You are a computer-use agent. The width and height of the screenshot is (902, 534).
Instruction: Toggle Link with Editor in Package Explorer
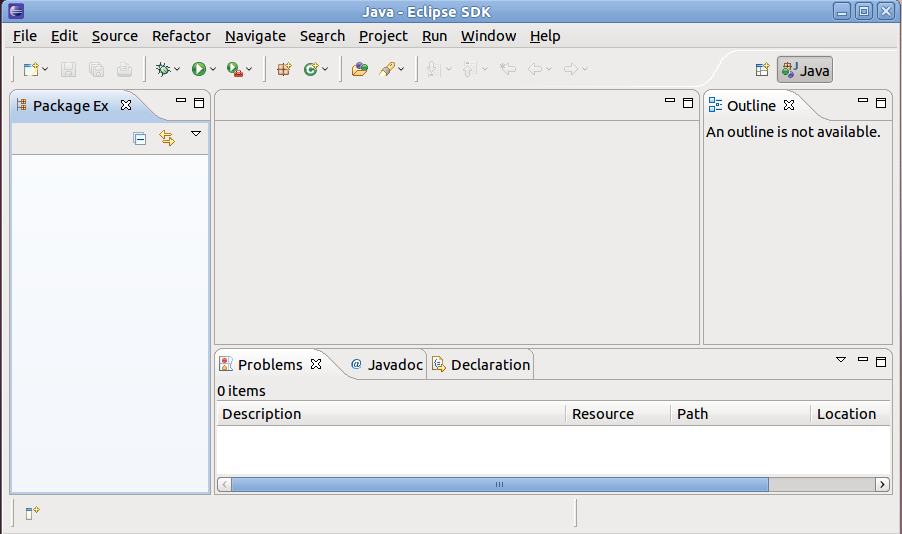pos(167,138)
